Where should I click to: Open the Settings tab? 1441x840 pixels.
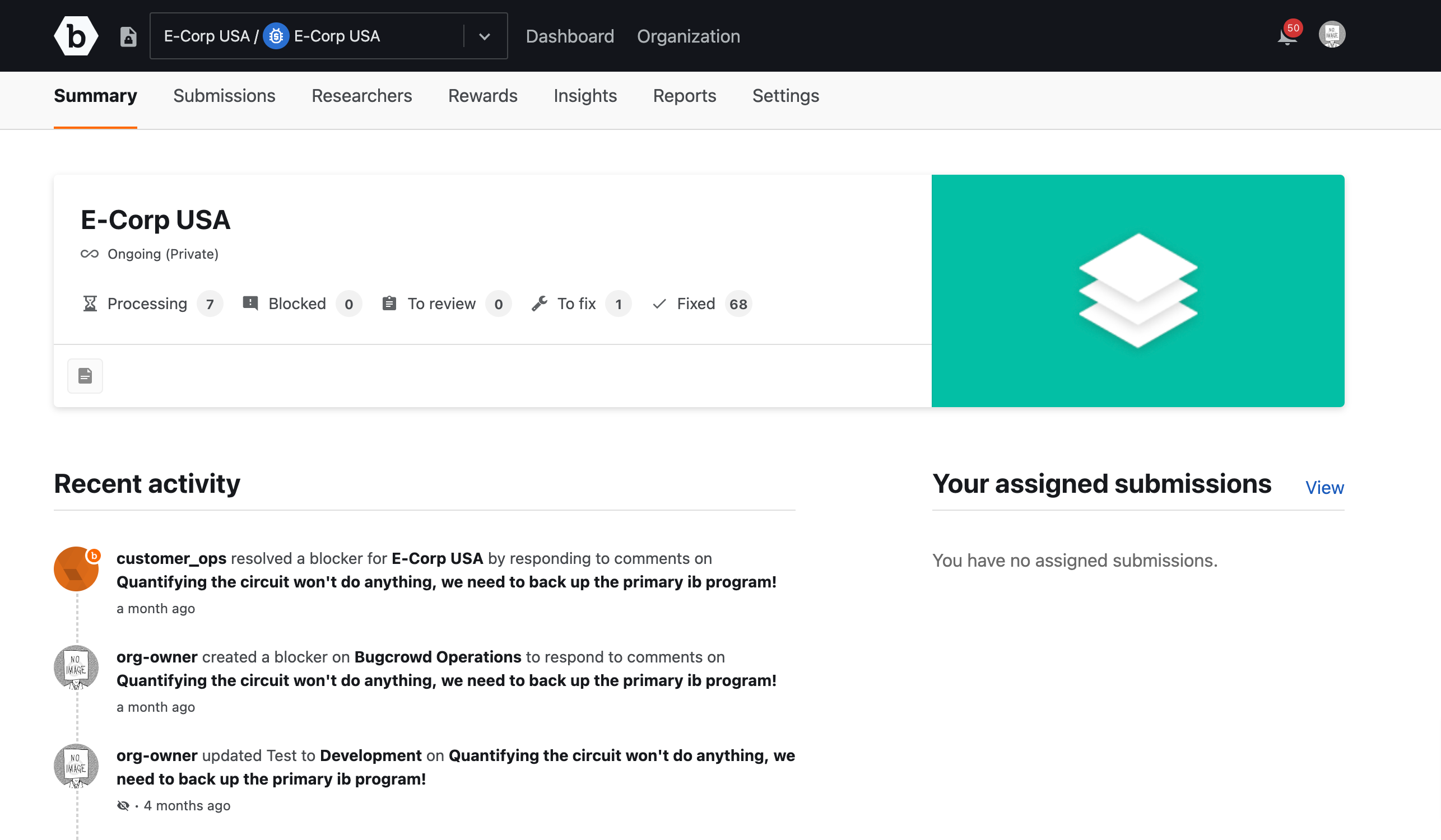click(x=785, y=96)
